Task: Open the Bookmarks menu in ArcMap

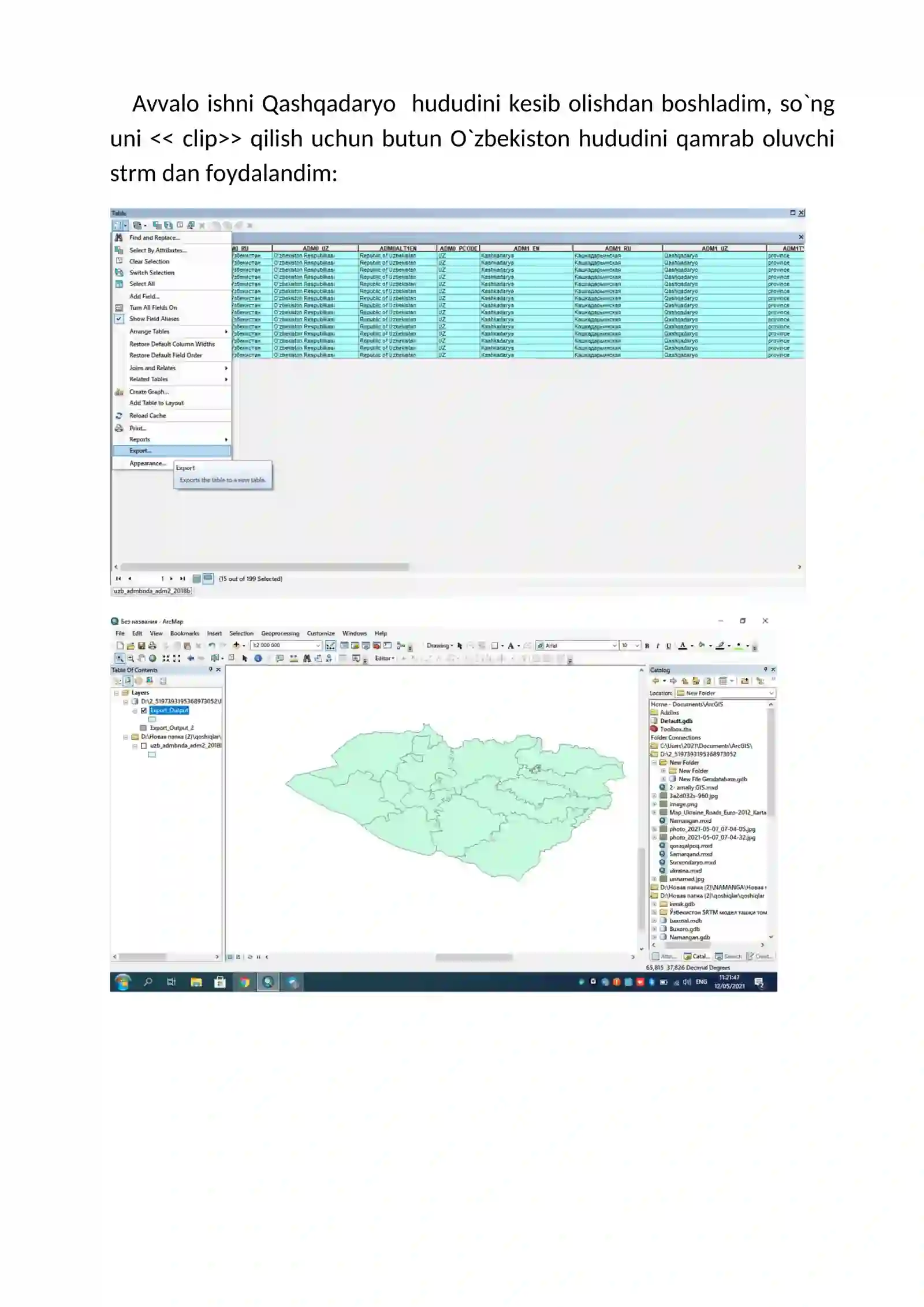Action: tap(185, 633)
